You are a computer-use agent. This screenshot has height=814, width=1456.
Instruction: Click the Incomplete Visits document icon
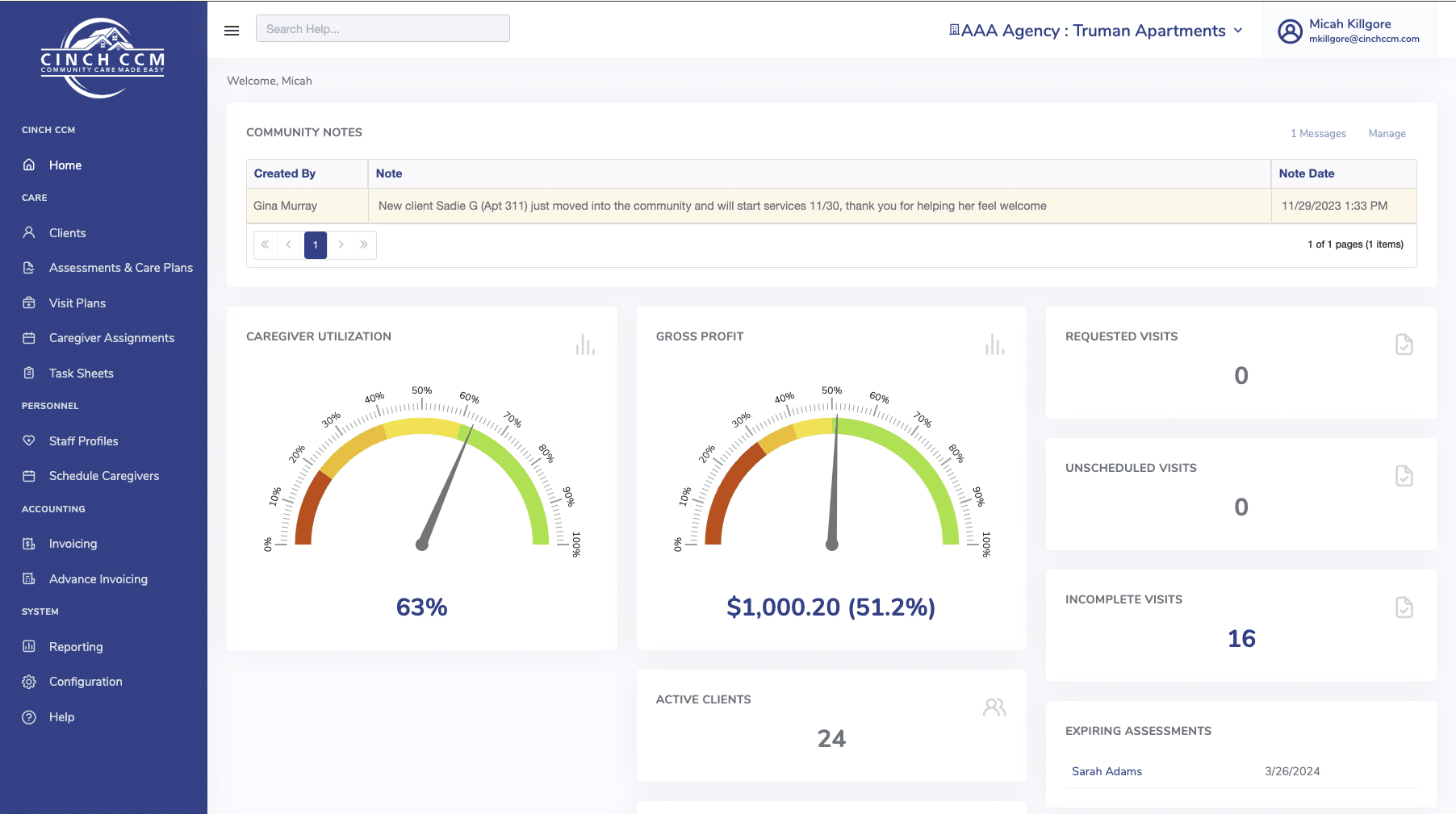[x=1404, y=607]
